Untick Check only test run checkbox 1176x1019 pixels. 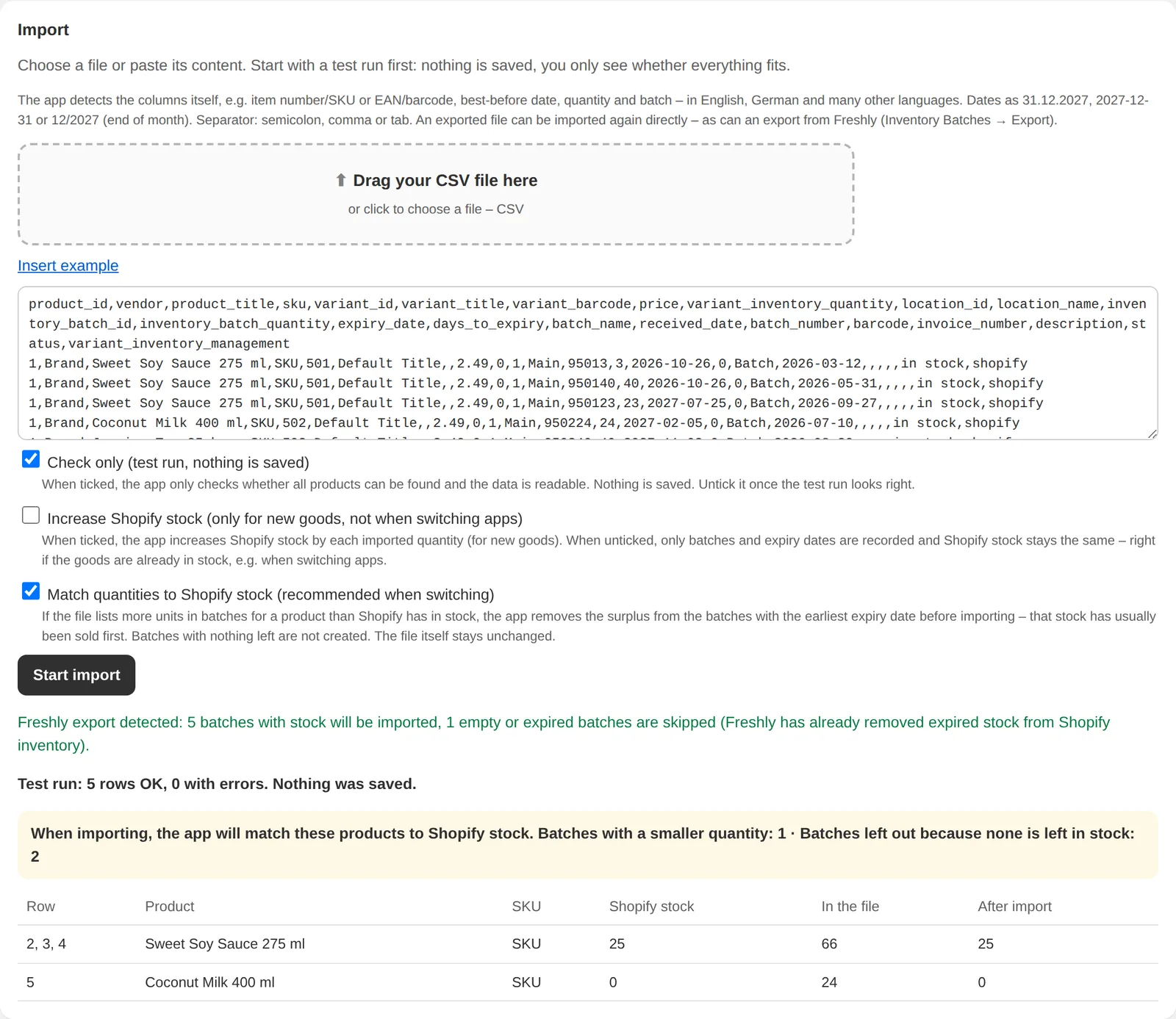click(31, 460)
